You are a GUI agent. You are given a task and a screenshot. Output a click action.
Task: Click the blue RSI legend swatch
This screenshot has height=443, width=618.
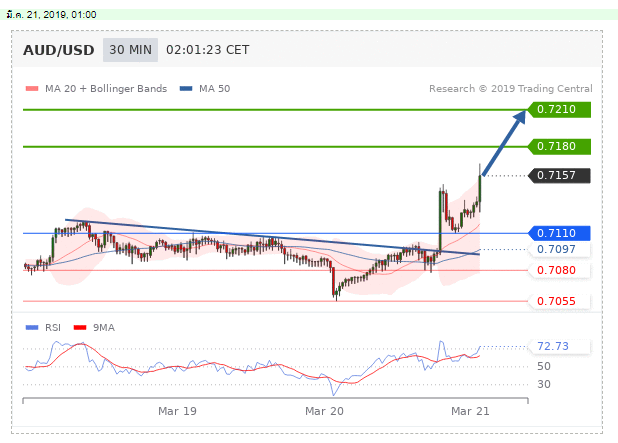click(x=32, y=328)
